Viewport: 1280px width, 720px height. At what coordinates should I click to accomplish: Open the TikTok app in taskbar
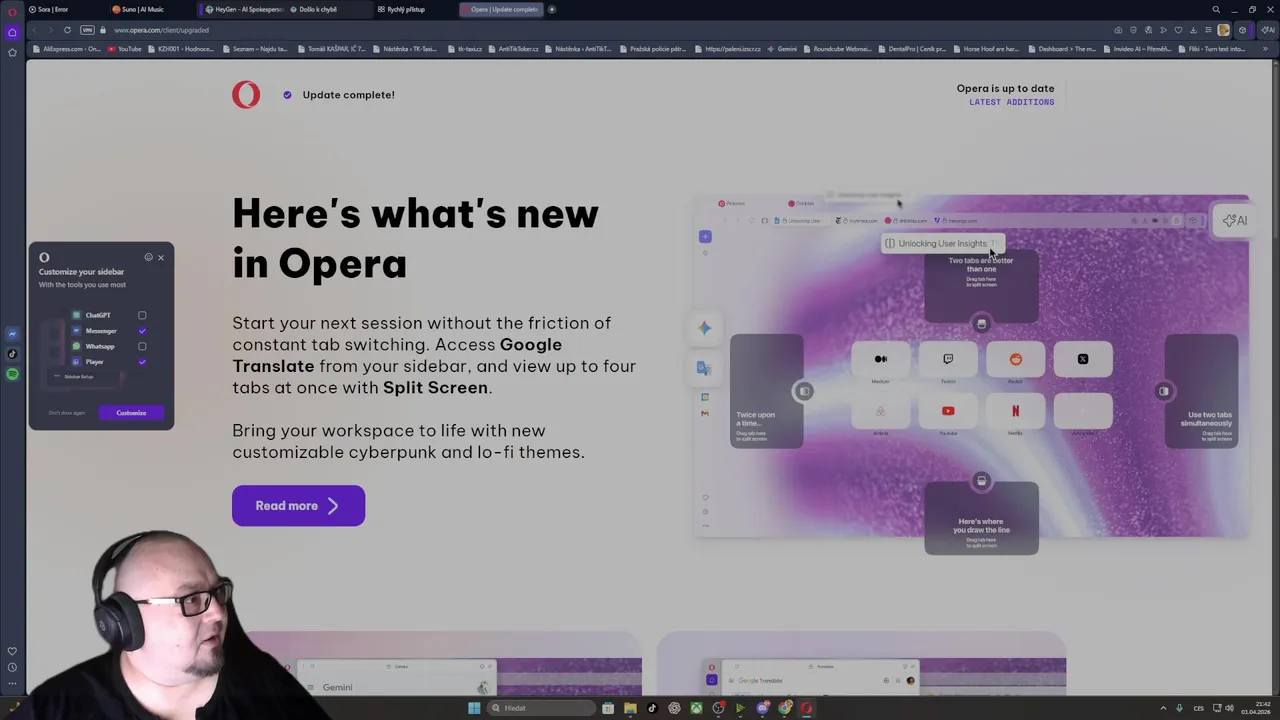coord(652,708)
